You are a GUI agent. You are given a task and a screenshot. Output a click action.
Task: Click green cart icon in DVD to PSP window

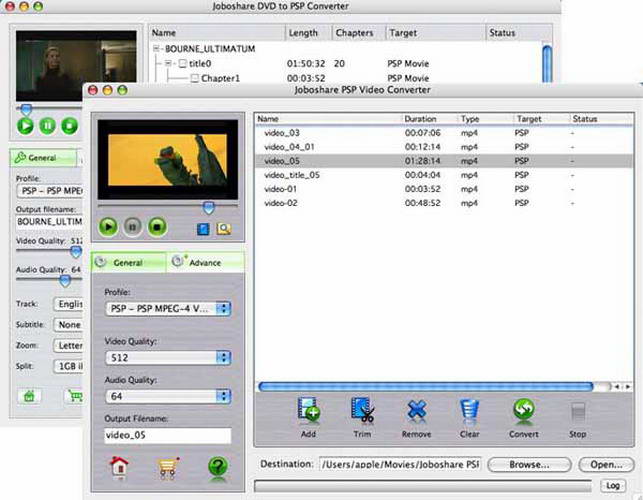coord(75,396)
